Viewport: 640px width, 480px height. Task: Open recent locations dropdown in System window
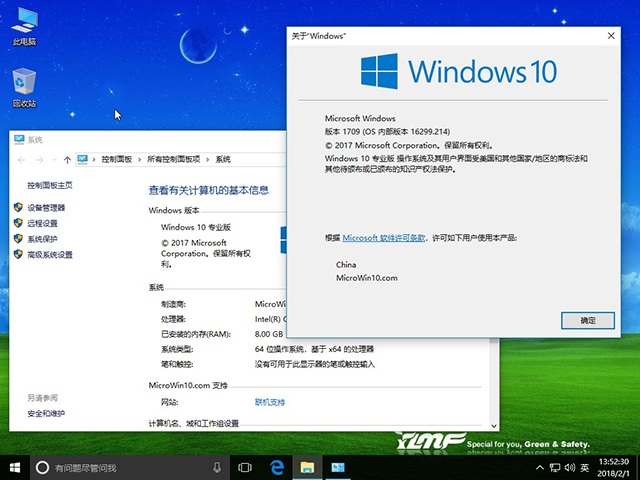pyautogui.click(x=54, y=160)
